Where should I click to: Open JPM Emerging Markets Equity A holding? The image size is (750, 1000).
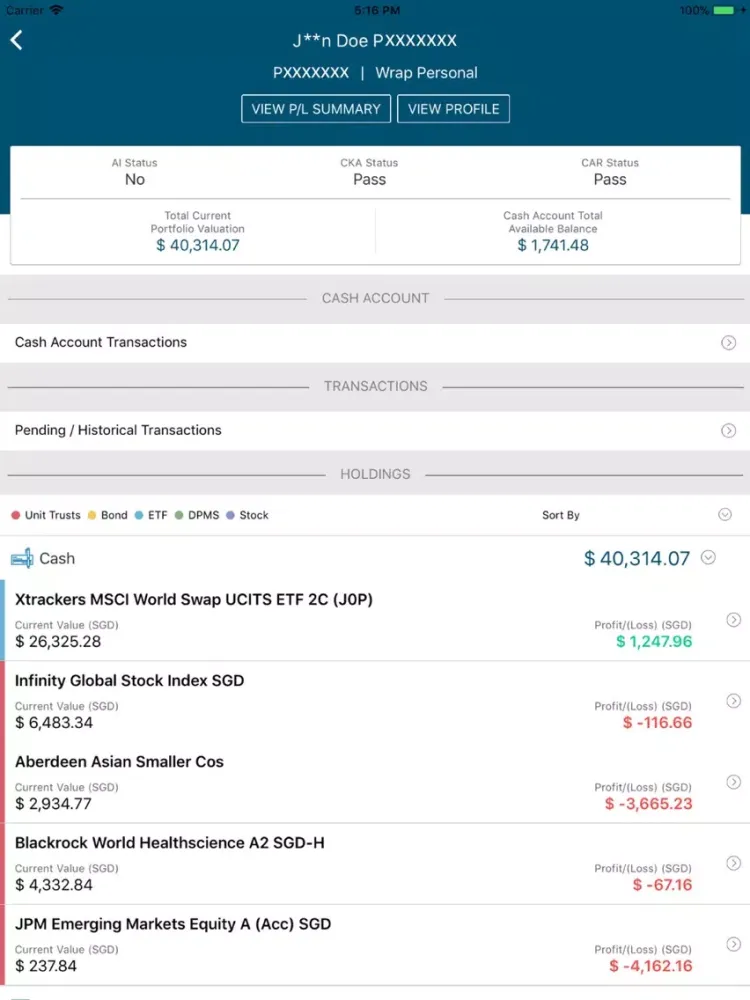point(375,945)
